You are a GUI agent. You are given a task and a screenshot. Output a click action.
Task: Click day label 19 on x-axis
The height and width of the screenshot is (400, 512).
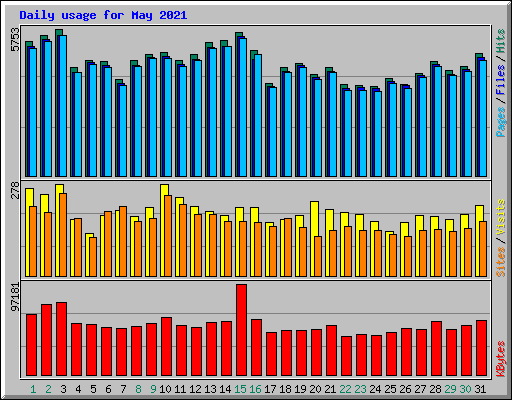click(300, 389)
